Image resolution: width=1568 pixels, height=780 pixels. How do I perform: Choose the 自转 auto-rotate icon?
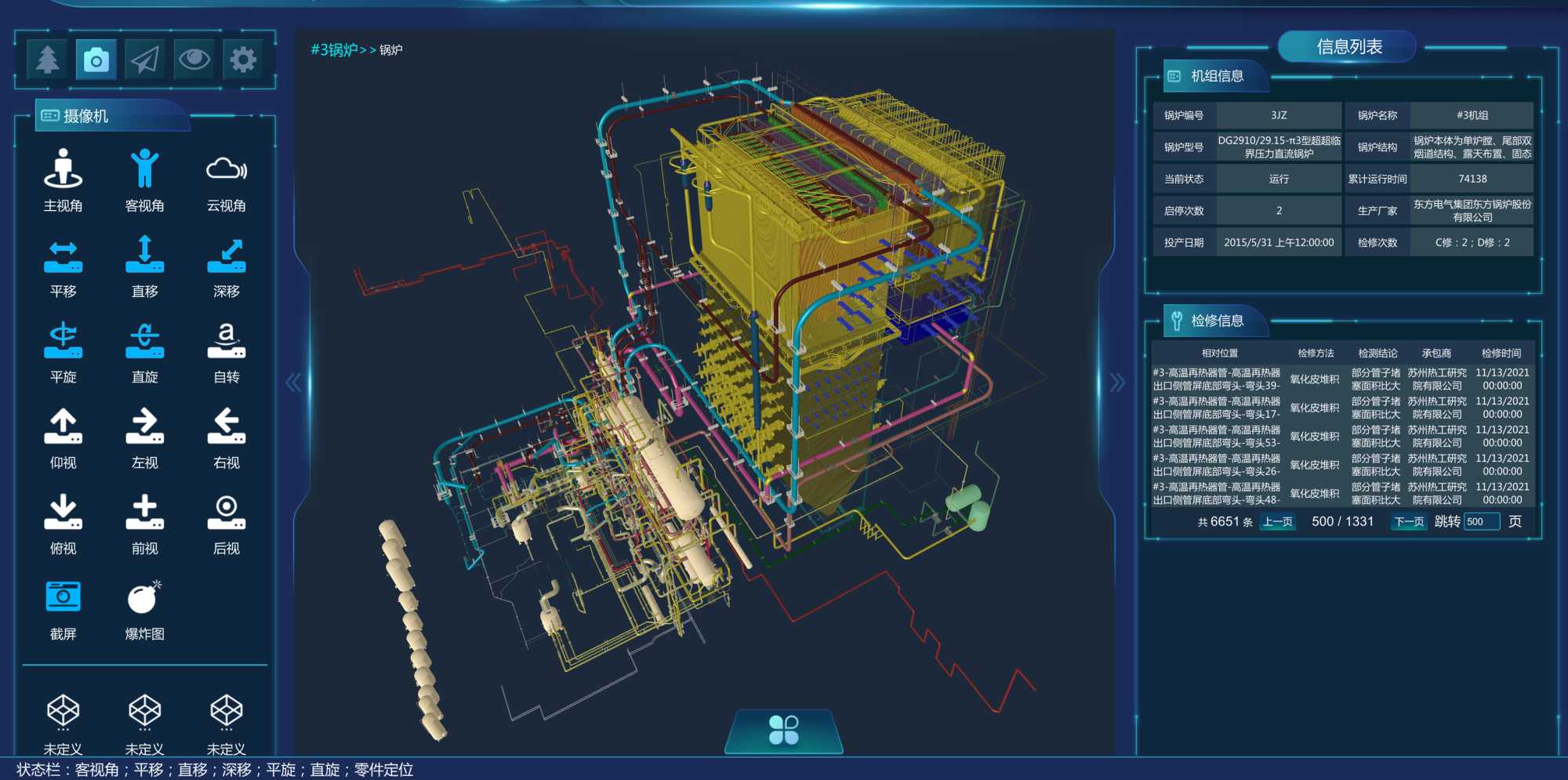(226, 342)
